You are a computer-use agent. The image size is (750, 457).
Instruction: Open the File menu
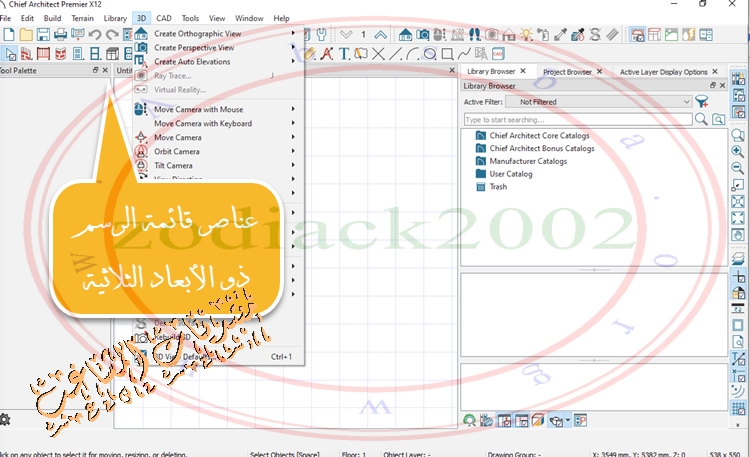(6, 18)
